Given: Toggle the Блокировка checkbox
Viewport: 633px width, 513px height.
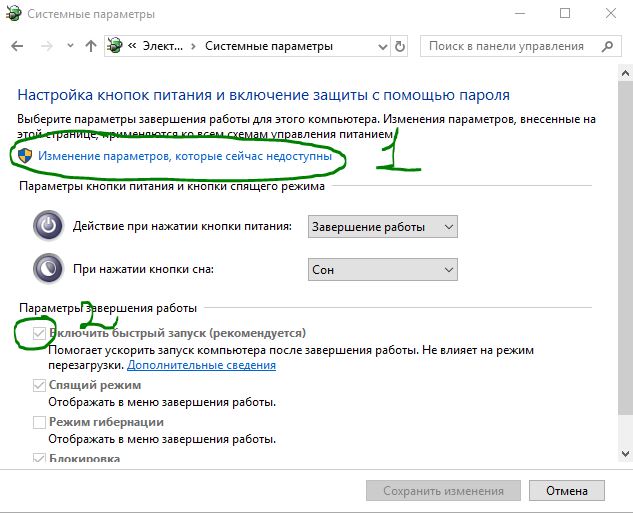Looking at the screenshot, I should point(39,458).
